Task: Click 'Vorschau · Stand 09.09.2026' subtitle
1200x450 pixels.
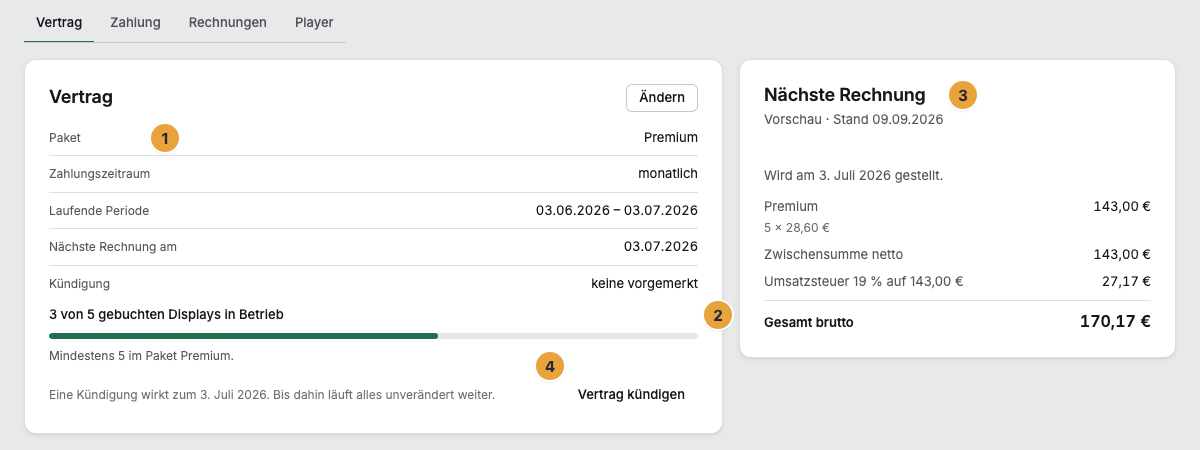Action: (x=854, y=118)
